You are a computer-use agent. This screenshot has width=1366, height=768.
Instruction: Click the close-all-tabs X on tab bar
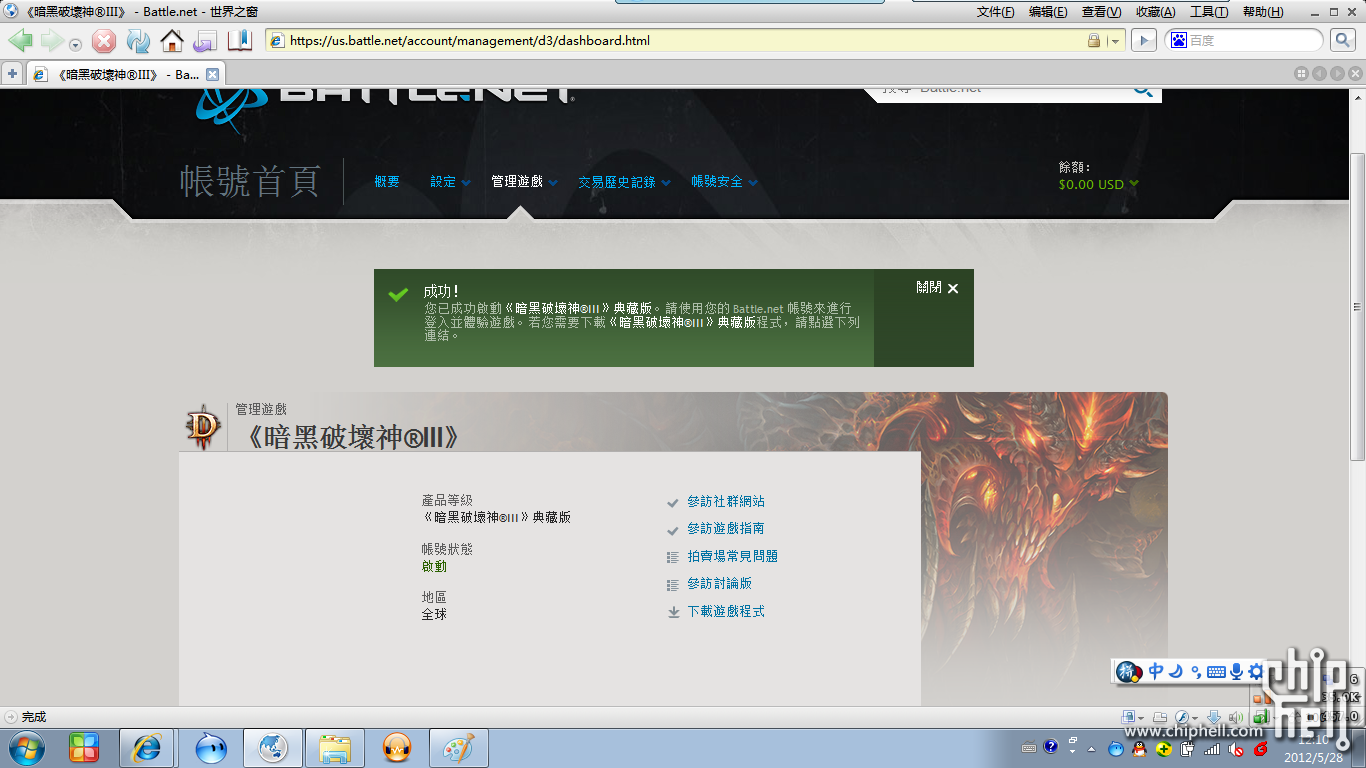[x=1354, y=74]
